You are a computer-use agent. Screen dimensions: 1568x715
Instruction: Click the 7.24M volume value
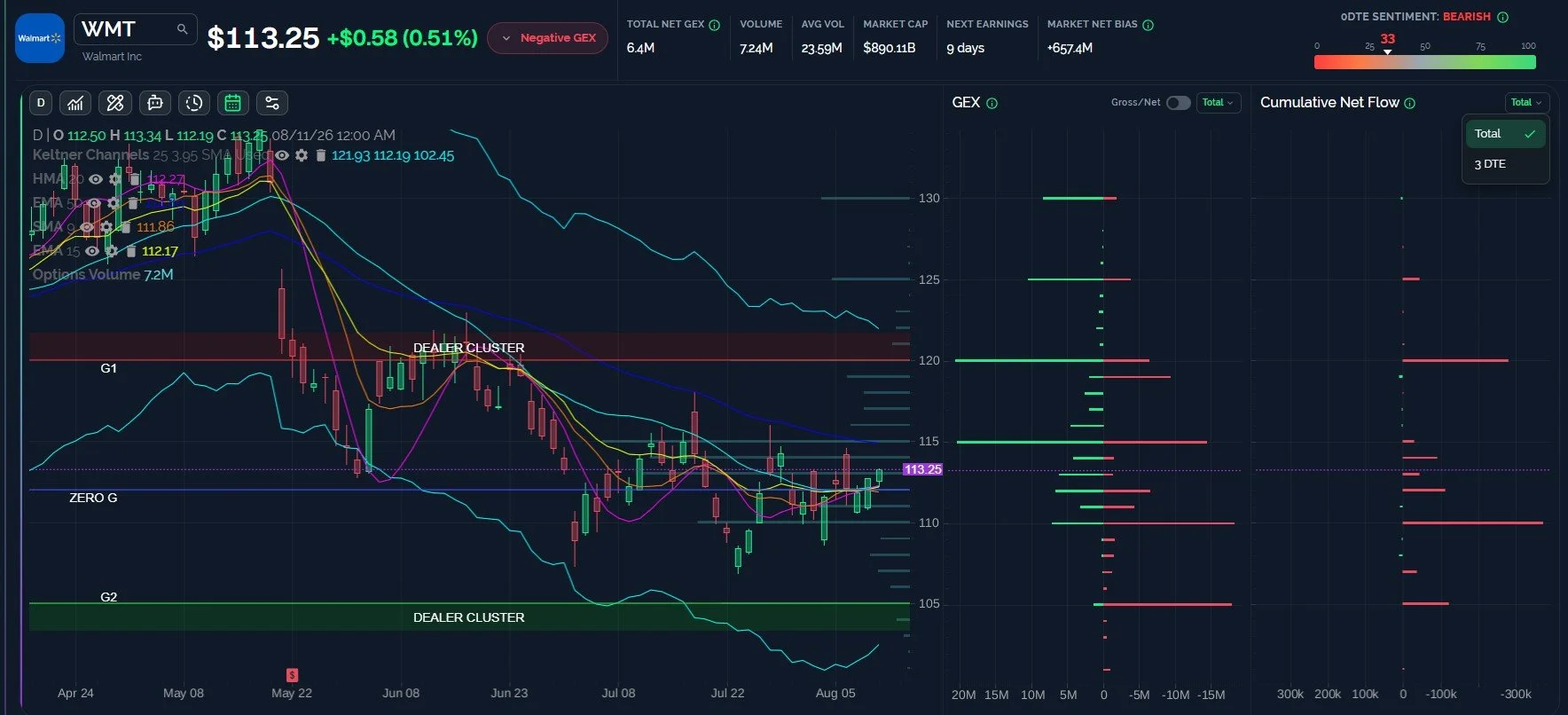pyautogui.click(x=757, y=48)
